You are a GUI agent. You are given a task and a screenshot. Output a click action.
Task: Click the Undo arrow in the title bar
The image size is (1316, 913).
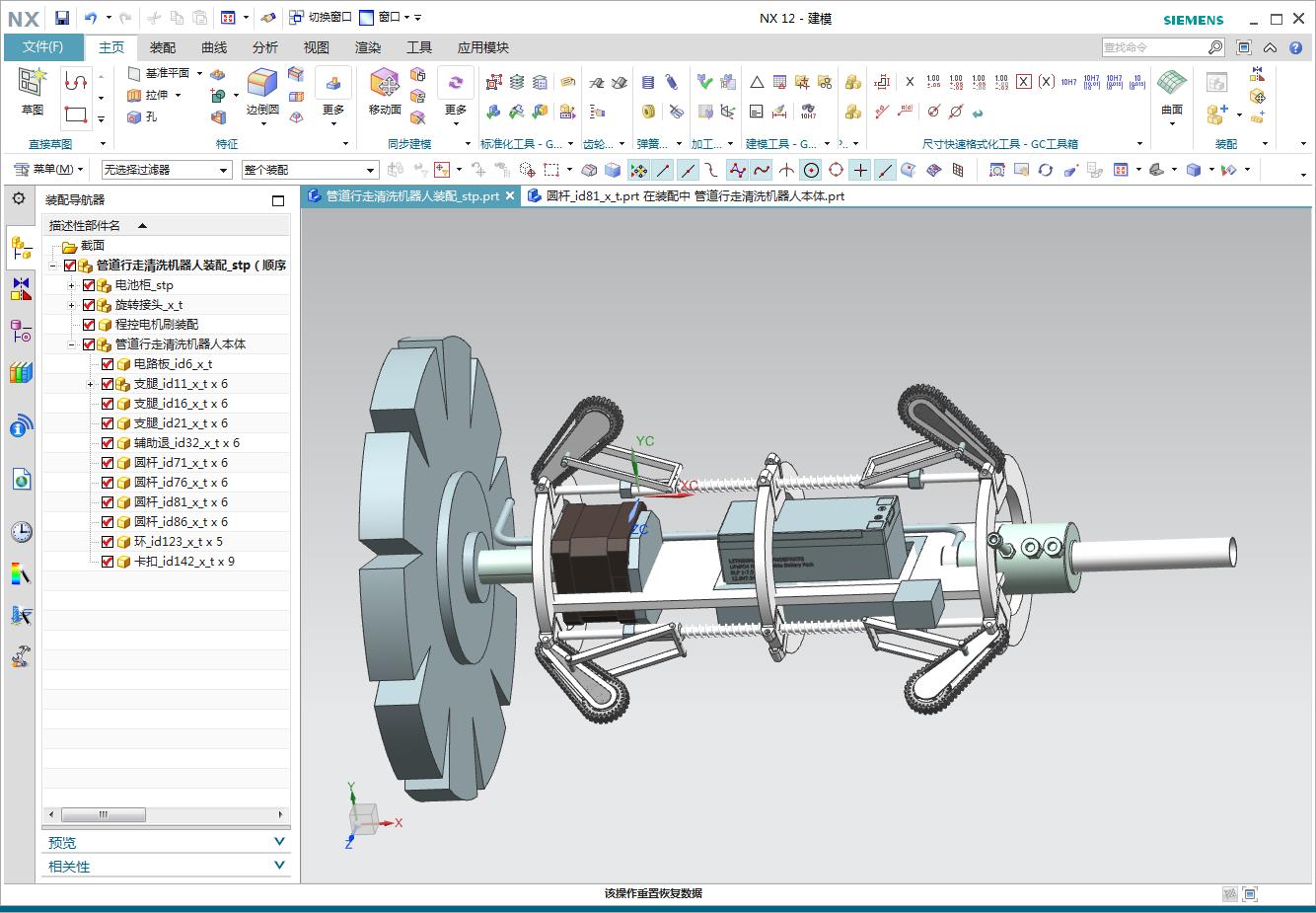pyautogui.click(x=91, y=17)
